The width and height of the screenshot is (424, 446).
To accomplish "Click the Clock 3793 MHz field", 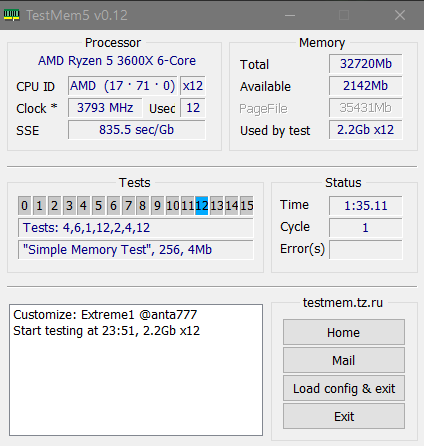I will coord(105,108).
